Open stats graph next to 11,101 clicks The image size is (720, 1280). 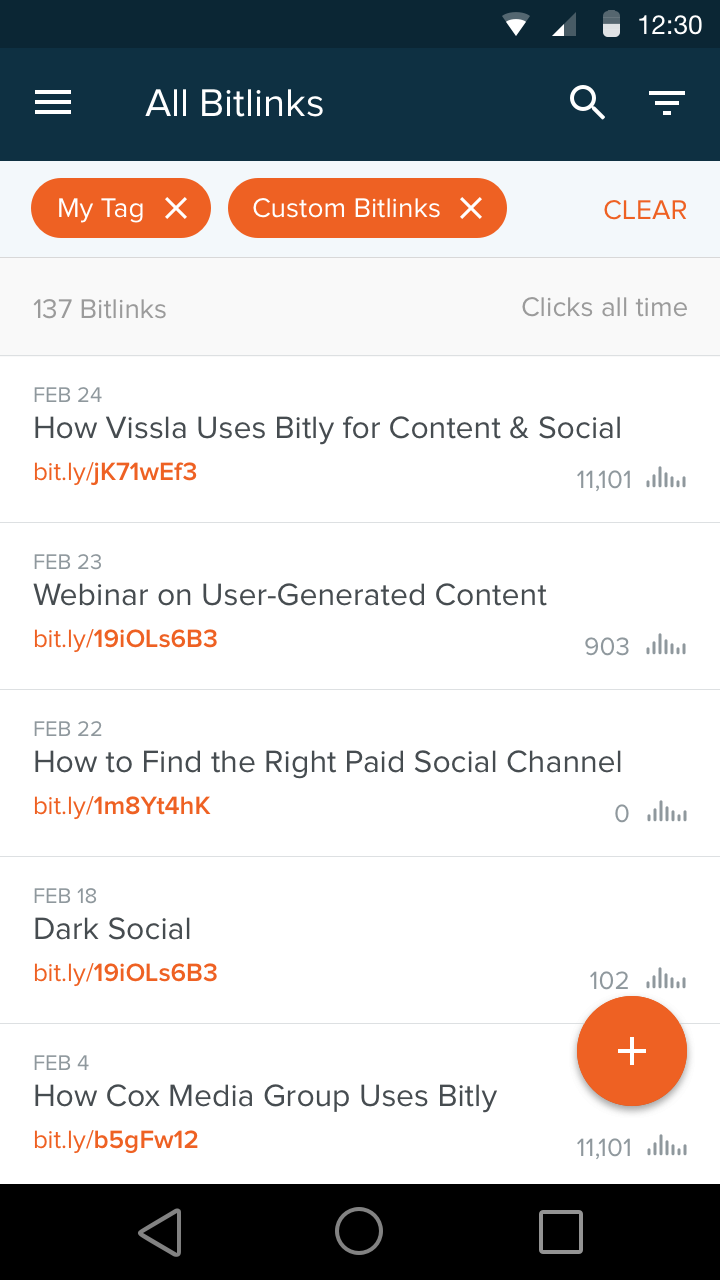pyautogui.click(x=667, y=479)
